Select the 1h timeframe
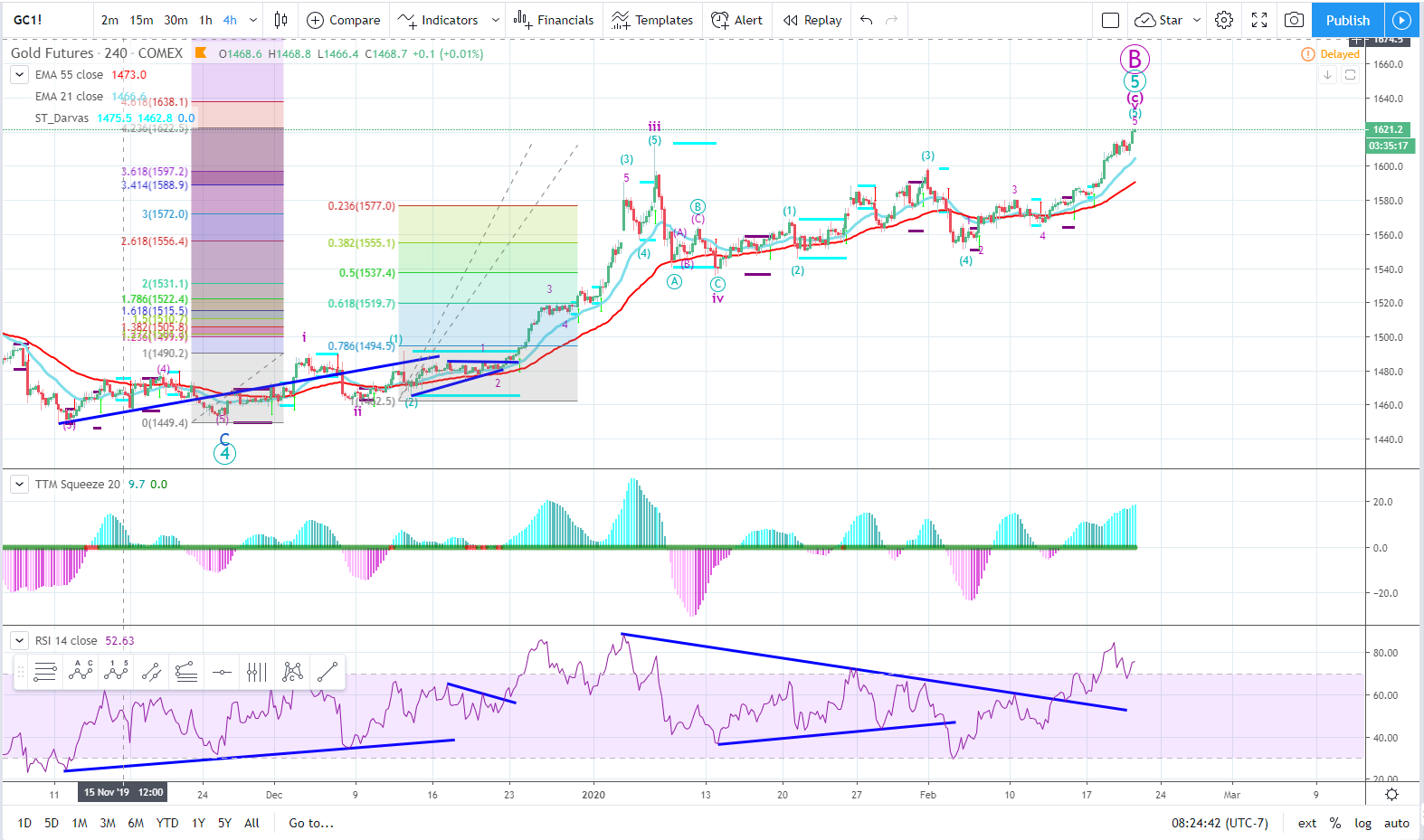This screenshot has height=840, width=1424. click(x=206, y=20)
